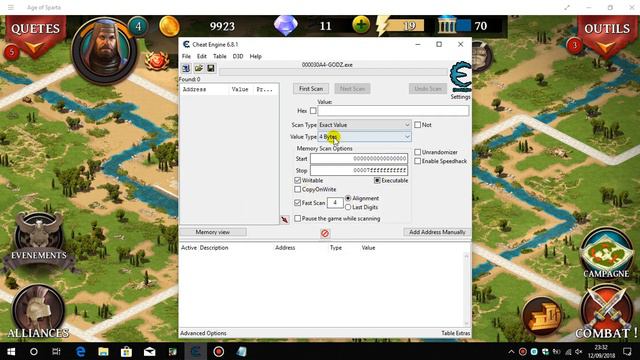Open the process list computer icon

point(186,69)
